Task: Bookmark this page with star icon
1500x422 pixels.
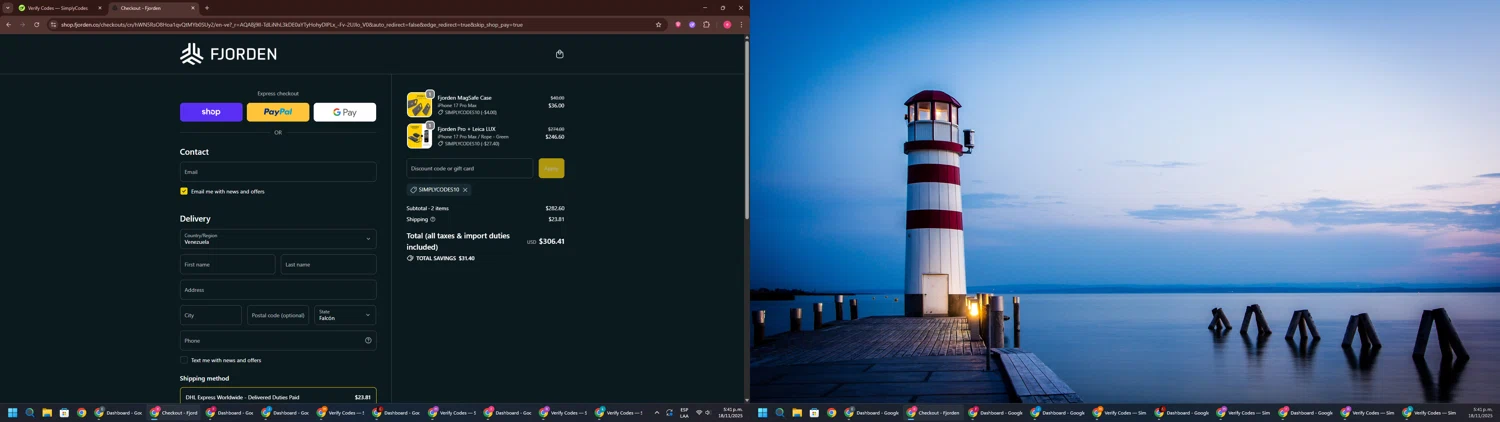Action: pos(658,25)
